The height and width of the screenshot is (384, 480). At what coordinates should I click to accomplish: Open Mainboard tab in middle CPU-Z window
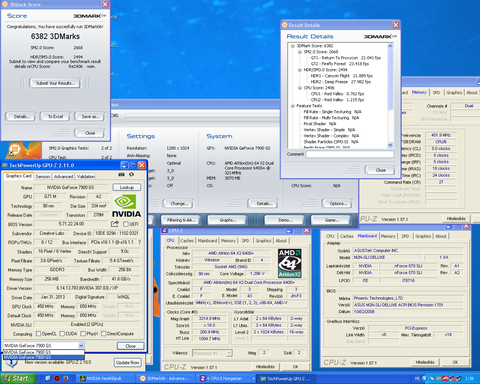(207, 240)
